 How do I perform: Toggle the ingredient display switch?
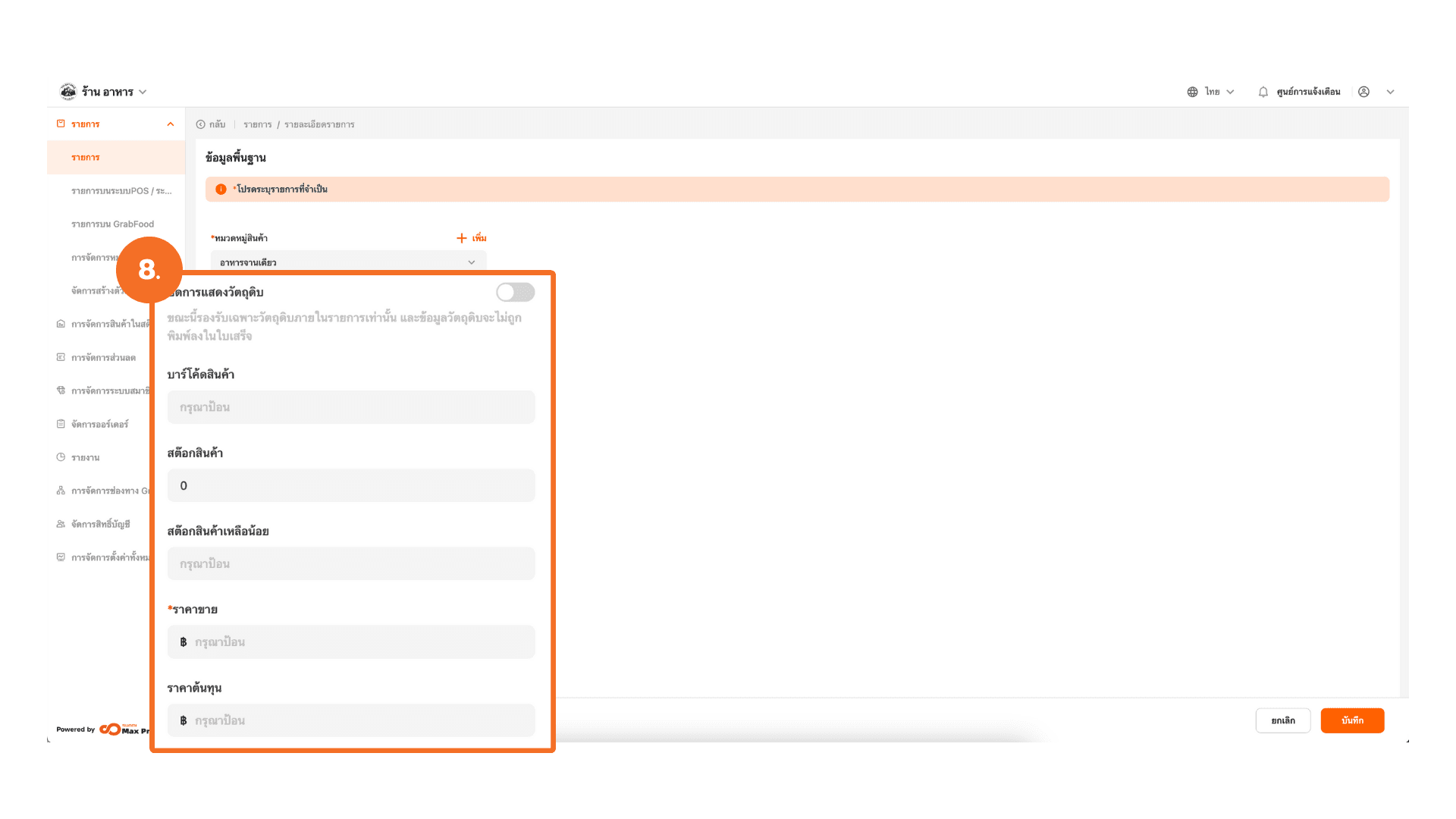click(515, 292)
